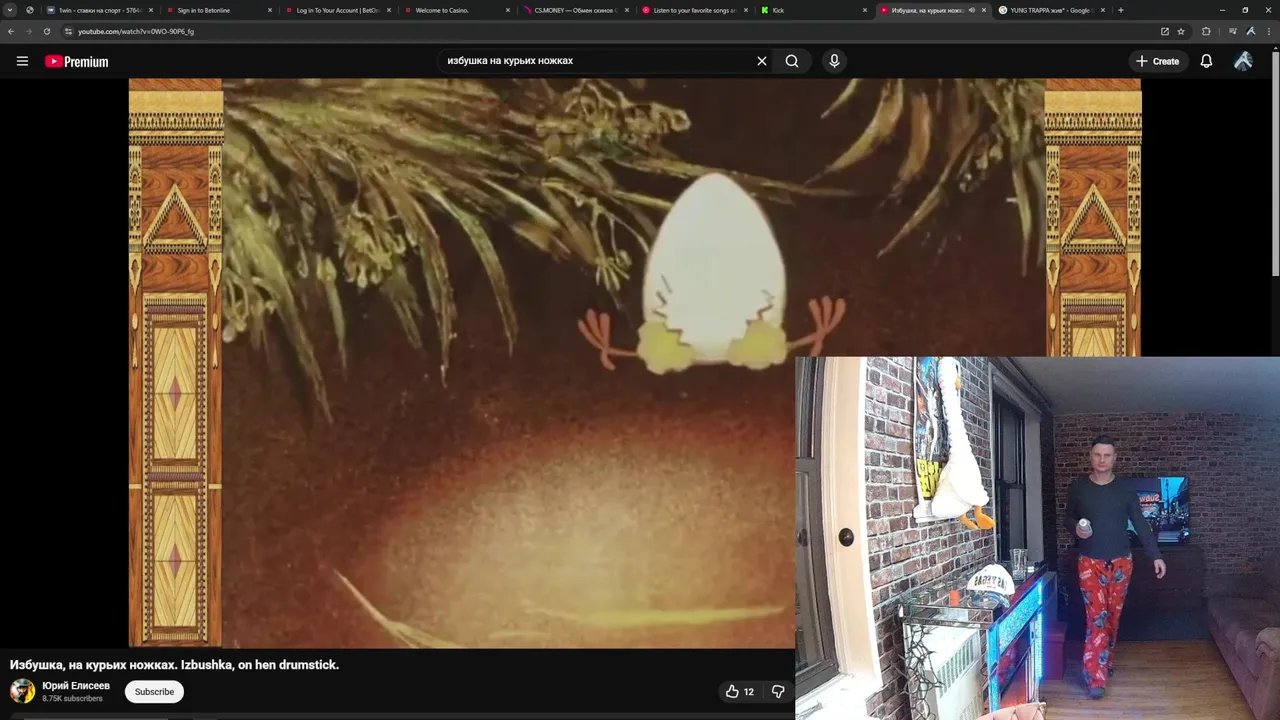This screenshot has width=1280, height=720.
Task: Click the 8.75K subscribers text
Action: (x=72, y=698)
